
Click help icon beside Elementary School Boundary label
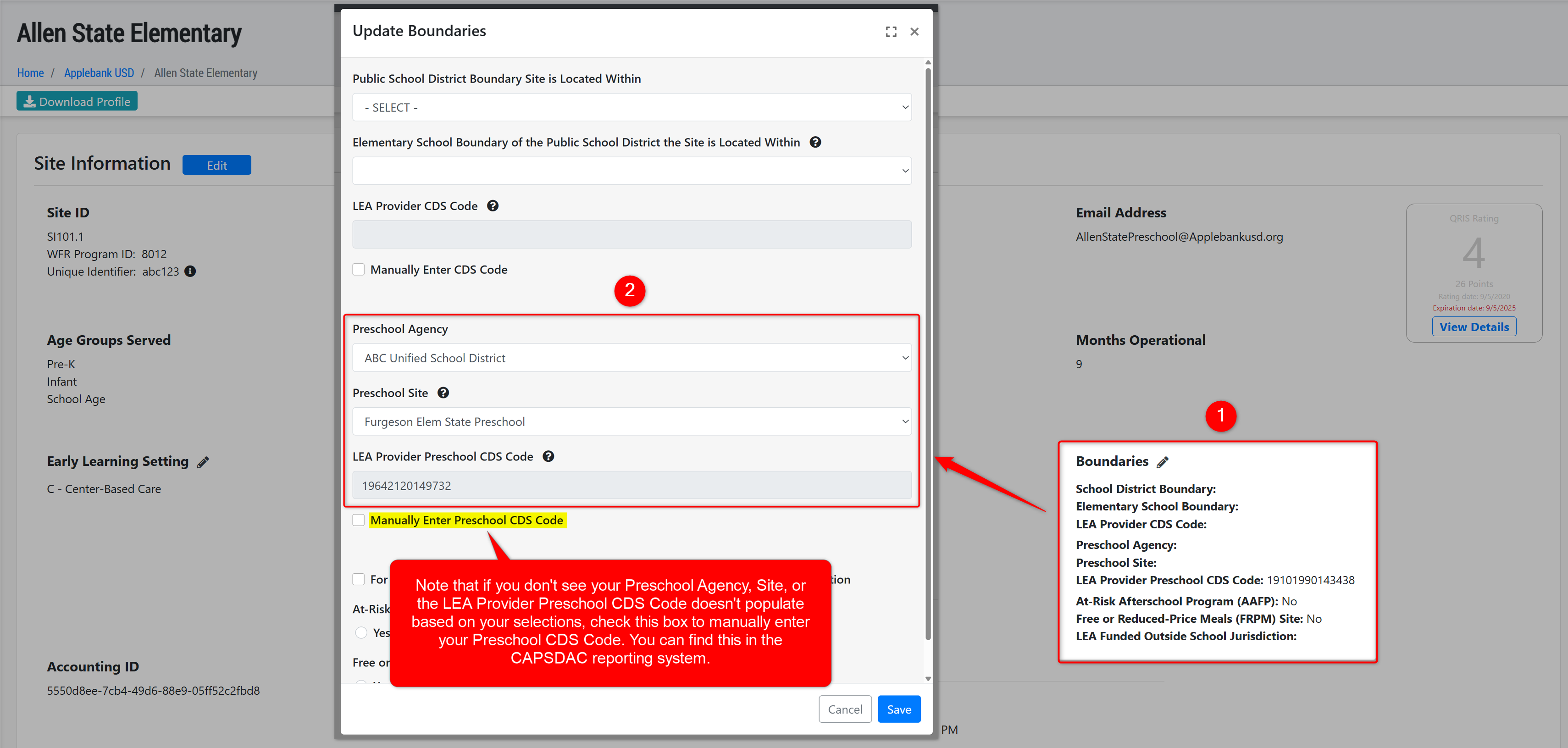pyautogui.click(x=815, y=142)
